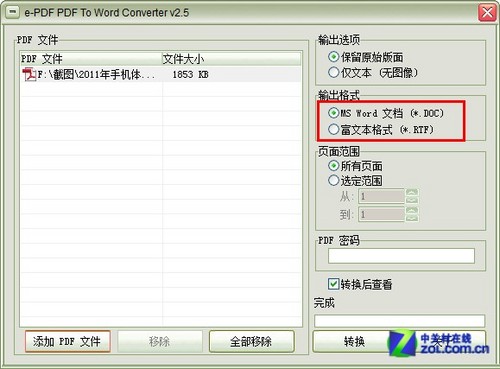Click the 全部移除 button
The height and width of the screenshot is (369, 500).
coord(252,341)
